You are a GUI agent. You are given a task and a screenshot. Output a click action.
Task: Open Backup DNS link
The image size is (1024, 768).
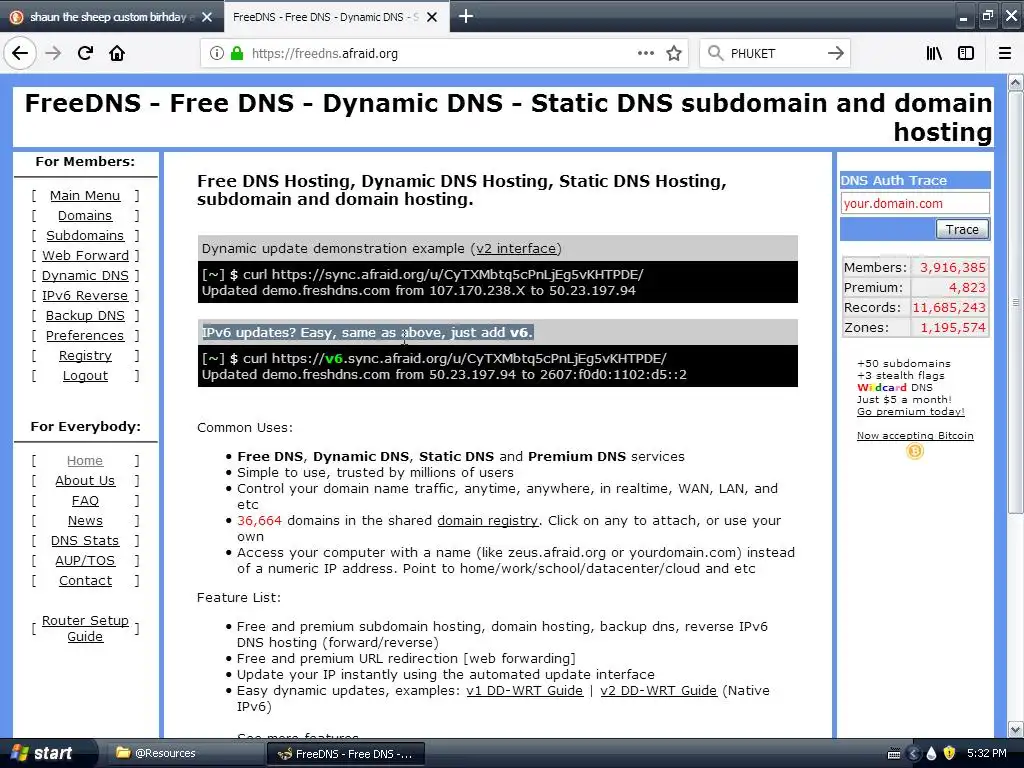coord(85,315)
